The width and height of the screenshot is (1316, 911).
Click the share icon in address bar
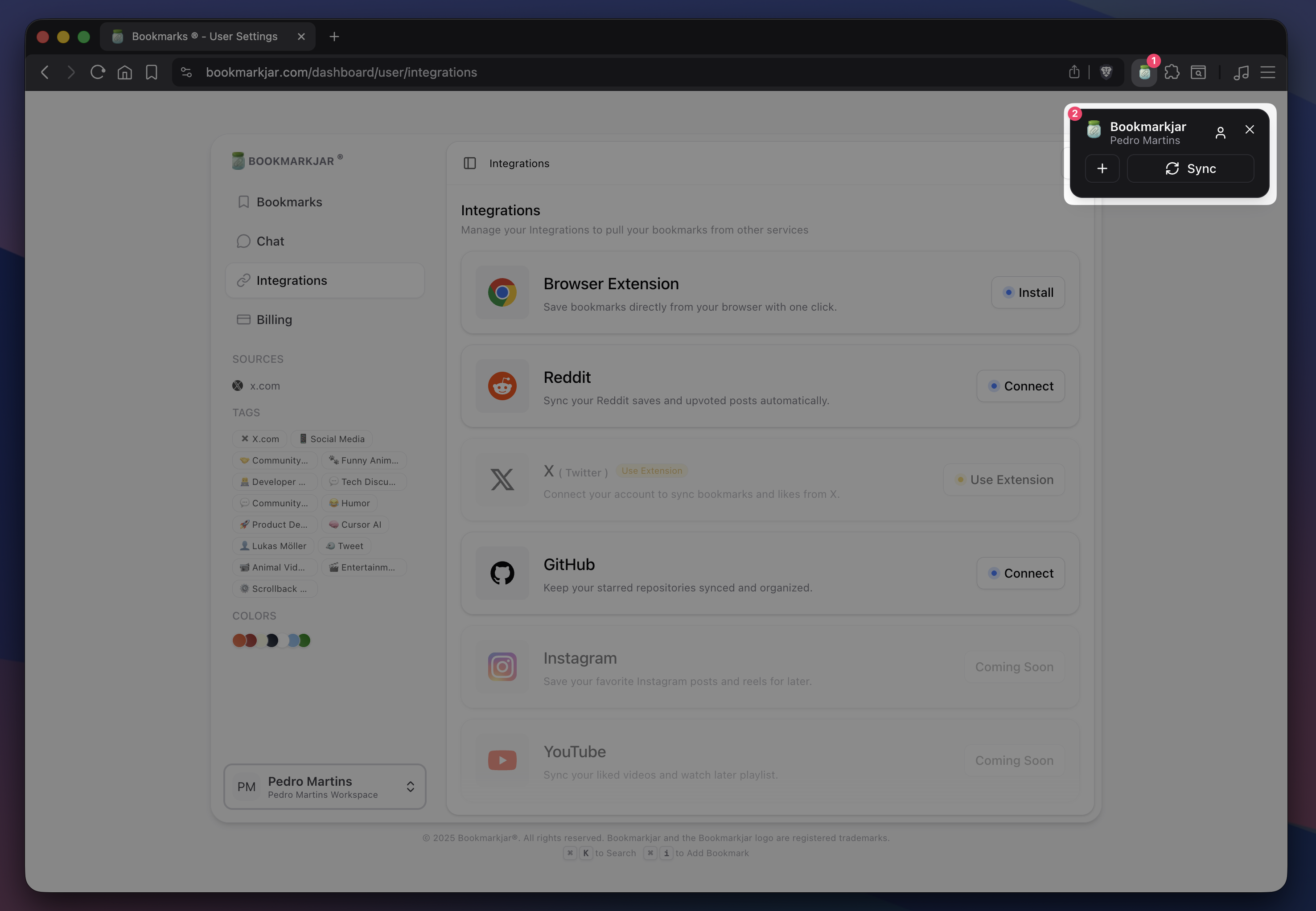point(1074,72)
